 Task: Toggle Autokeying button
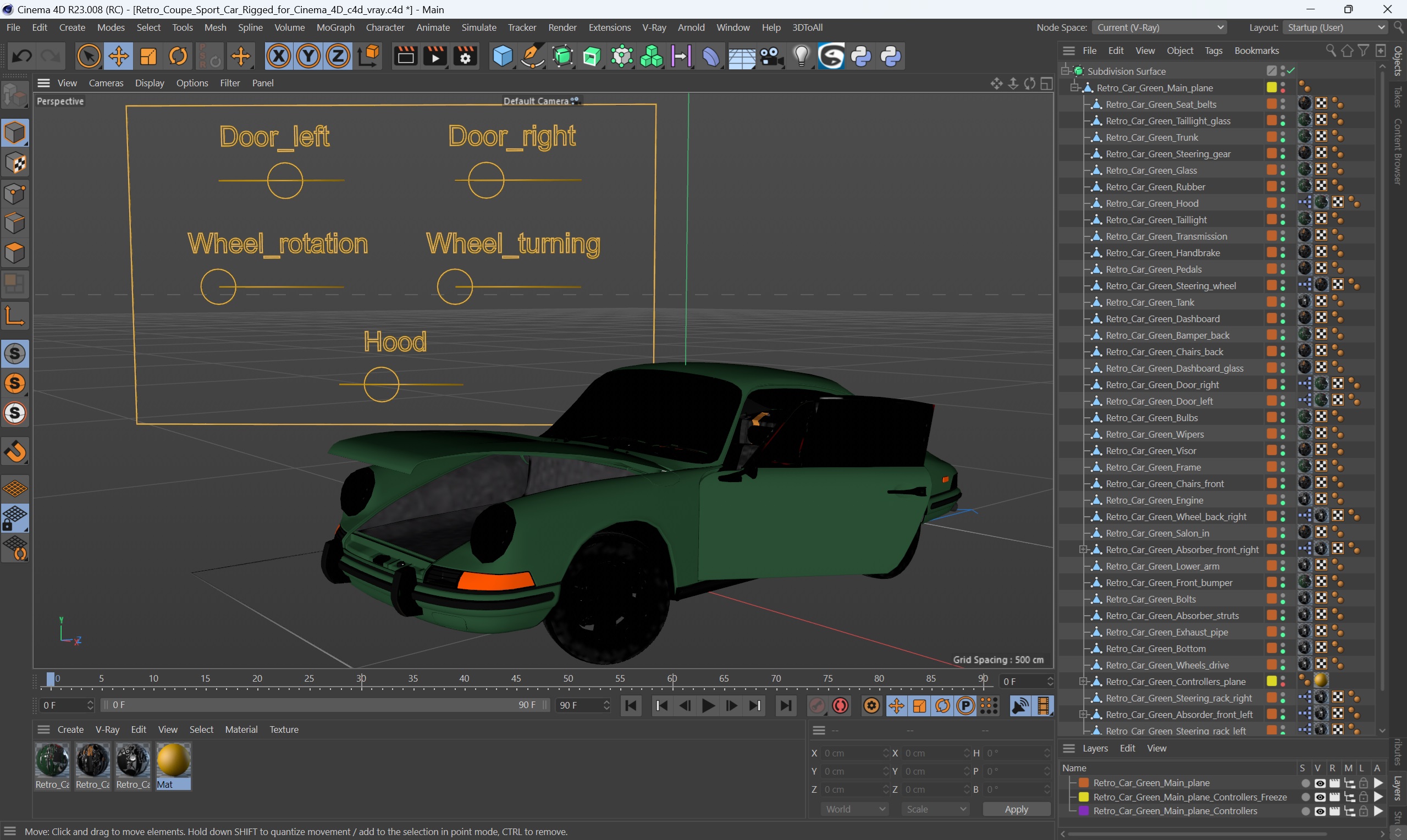click(841, 705)
